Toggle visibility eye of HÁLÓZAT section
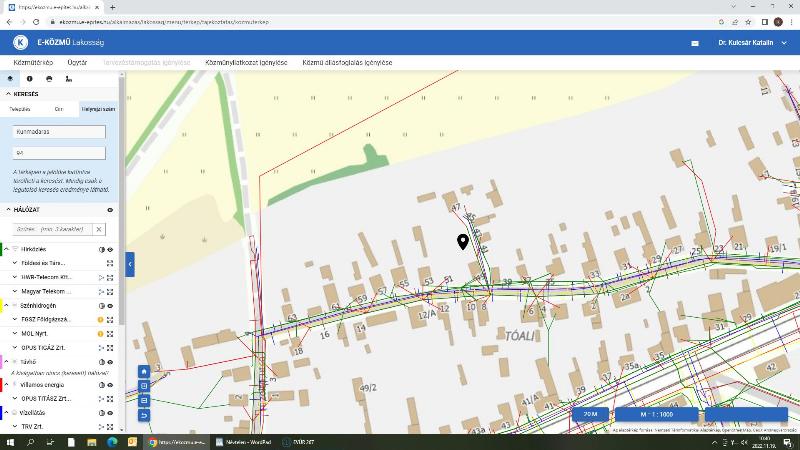800x450 pixels. point(110,210)
